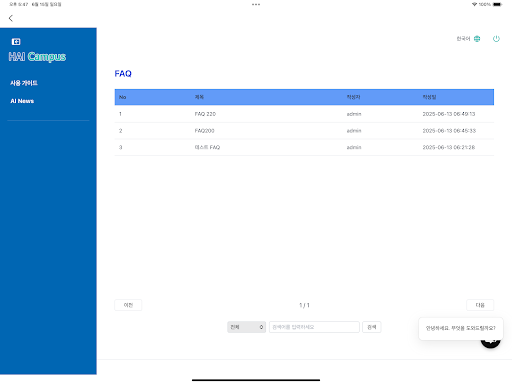Screen dimensions: 512x384
Task: Go to next page with 다음
Action: (480, 305)
